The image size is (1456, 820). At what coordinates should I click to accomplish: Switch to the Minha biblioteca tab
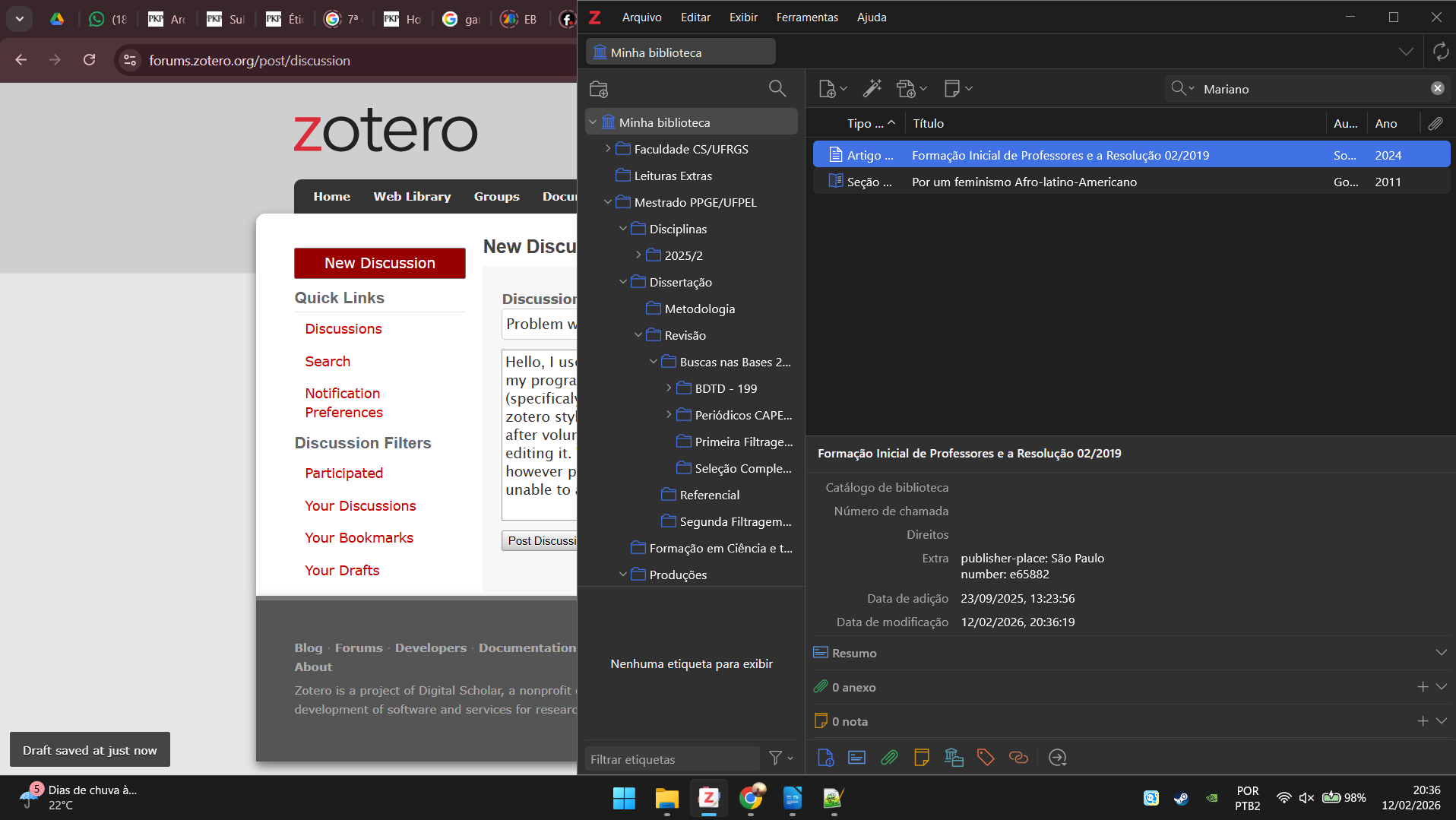point(681,52)
